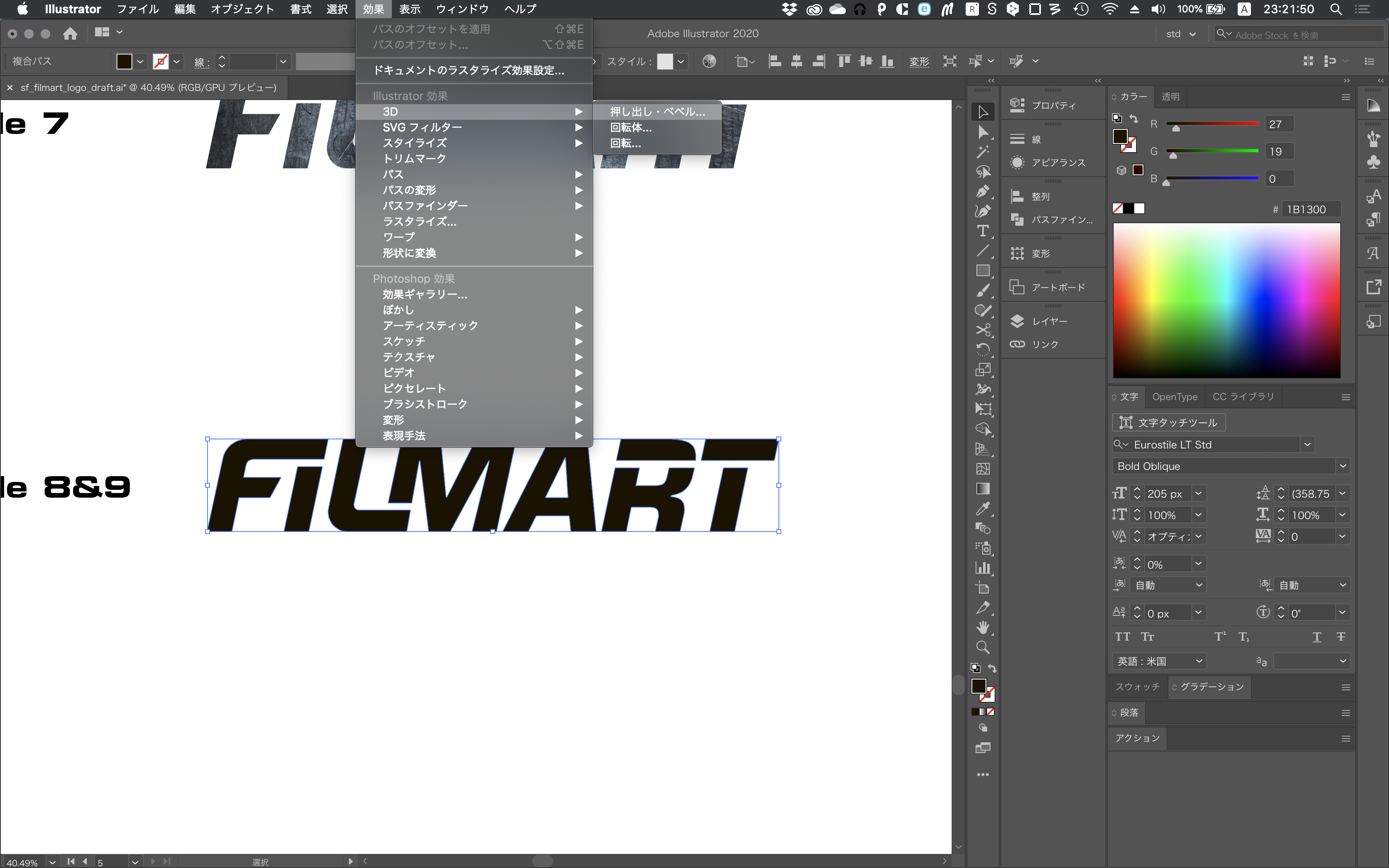Select the Type tool
The width and height of the screenshot is (1389, 868).
[x=983, y=231]
